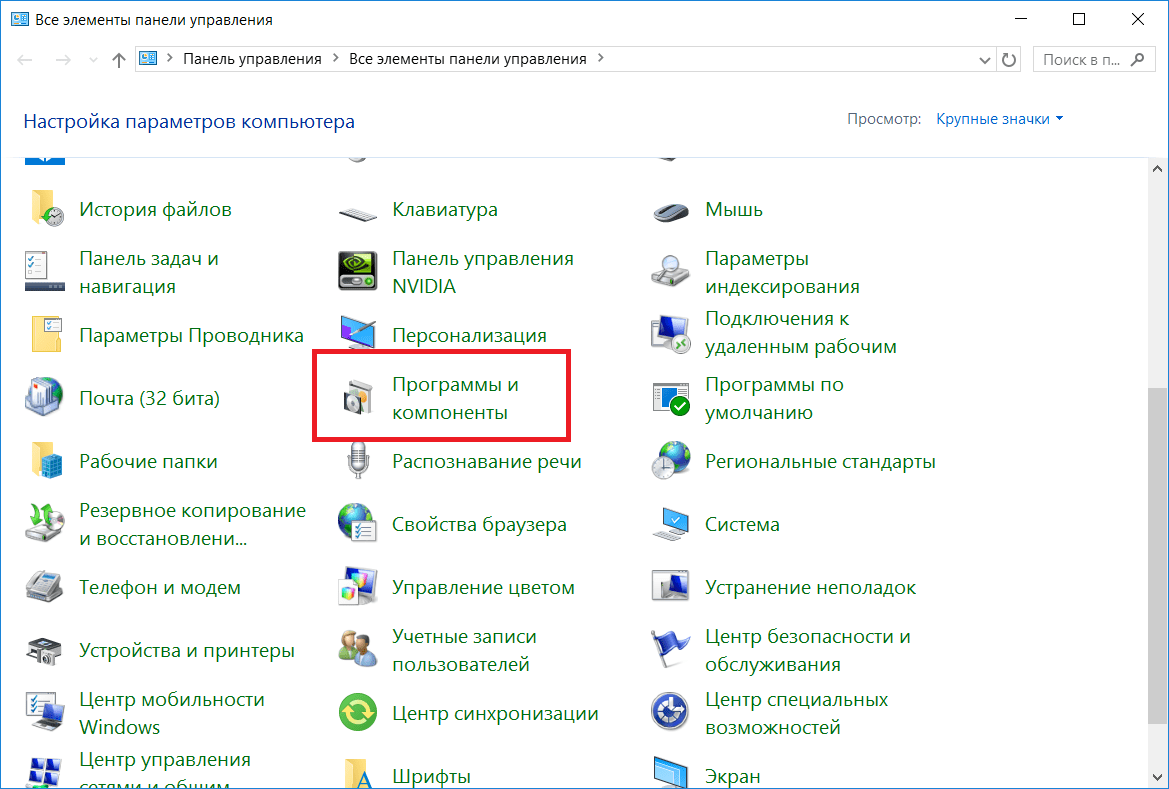The width and height of the screenshot is (1169, 789).
Task: Open the NVIDIA Control Panel icon
Action: (358, 273)
